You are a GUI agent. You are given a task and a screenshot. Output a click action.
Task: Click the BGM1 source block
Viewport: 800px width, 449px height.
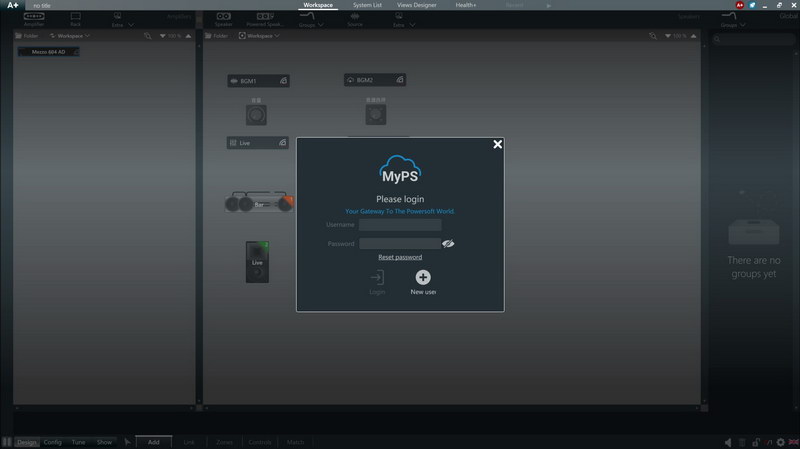point(258,80)
